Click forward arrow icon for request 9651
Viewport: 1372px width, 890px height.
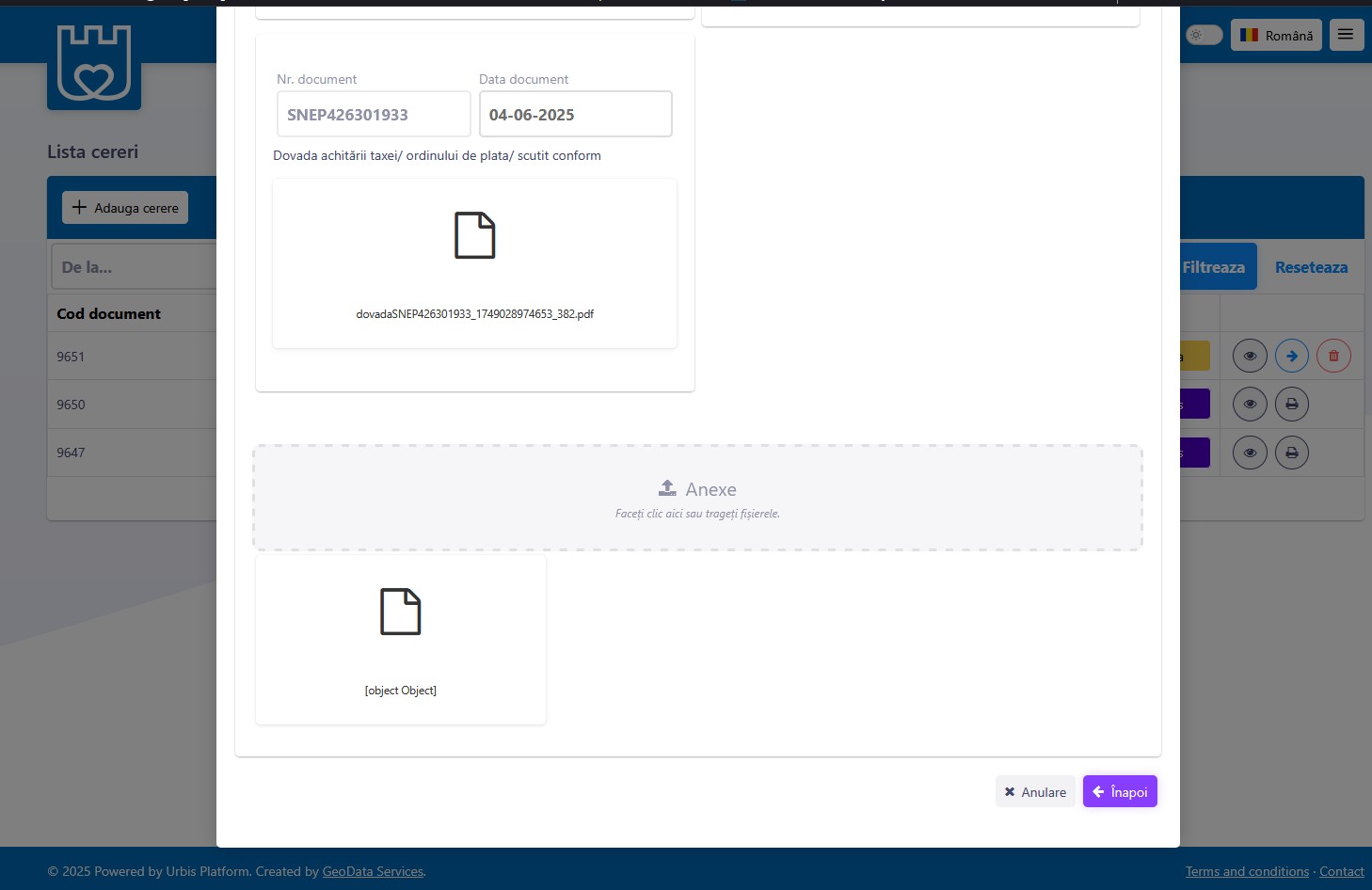tap(1291, 357)
